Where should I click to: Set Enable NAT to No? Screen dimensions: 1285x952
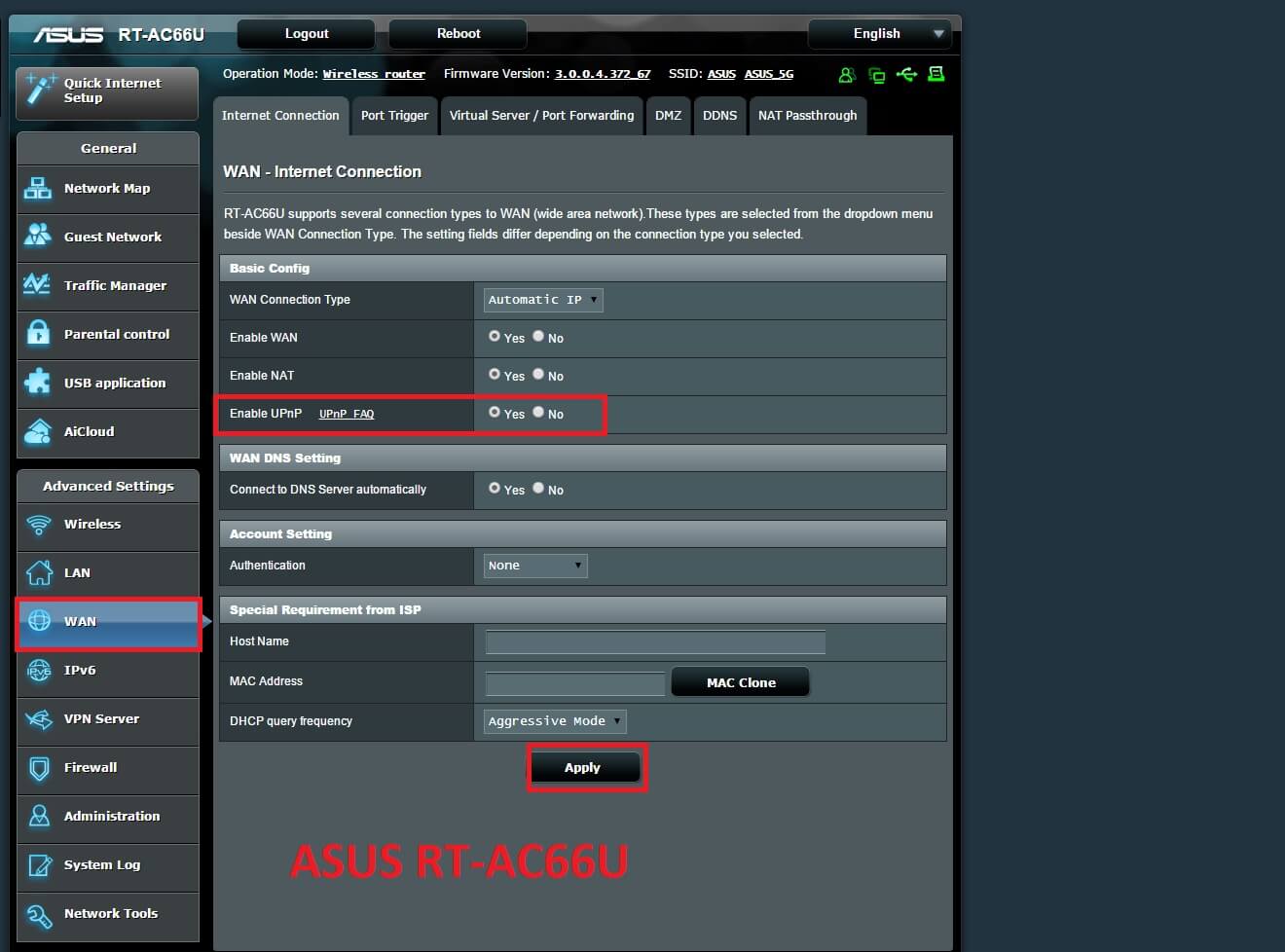[x=538, y=375]
